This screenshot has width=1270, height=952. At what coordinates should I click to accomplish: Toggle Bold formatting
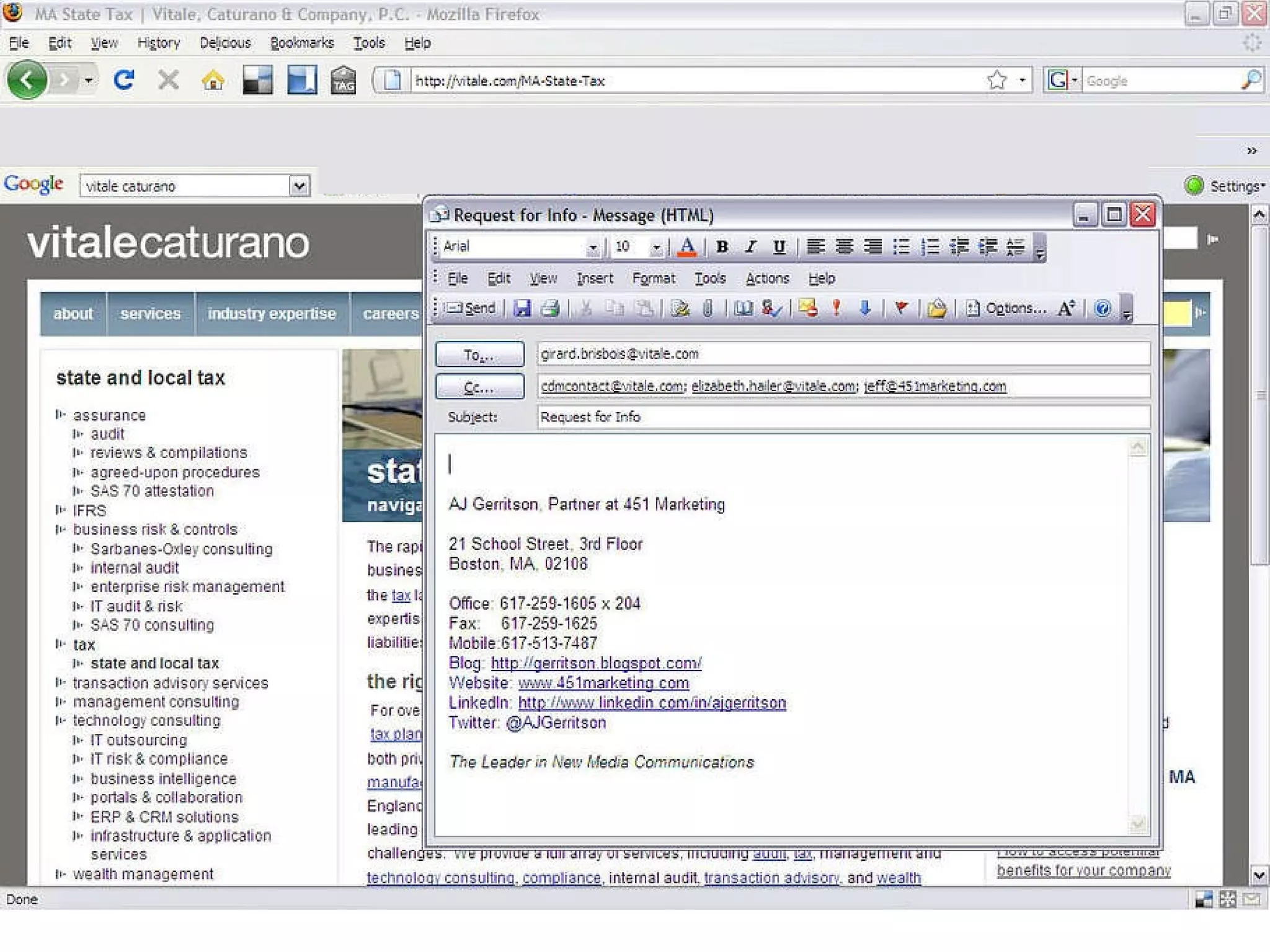pos(721,247)
